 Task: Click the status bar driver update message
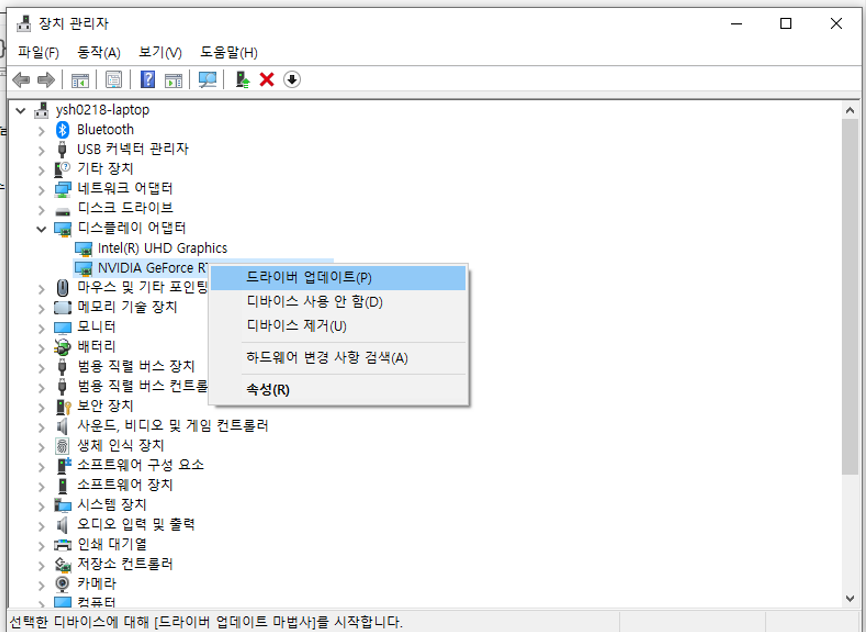click(x=206, y=623)
